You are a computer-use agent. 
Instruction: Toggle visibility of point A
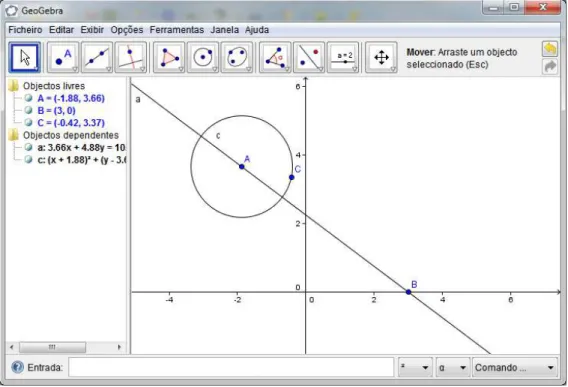click(x=28, y=98)
